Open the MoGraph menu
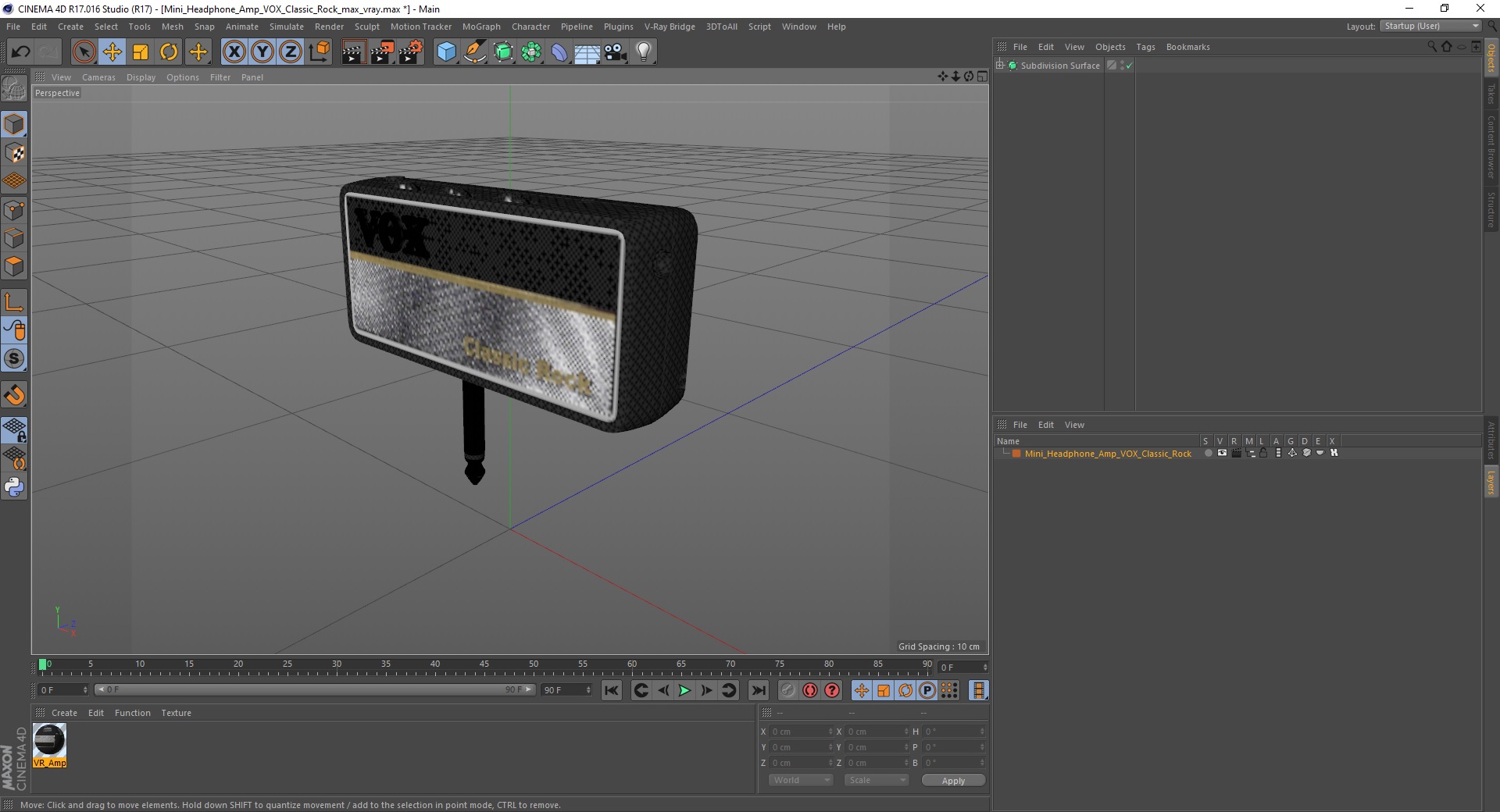The width and height of the screenshot is (1500, 812). pyautogui.click(x=481, y=27)
